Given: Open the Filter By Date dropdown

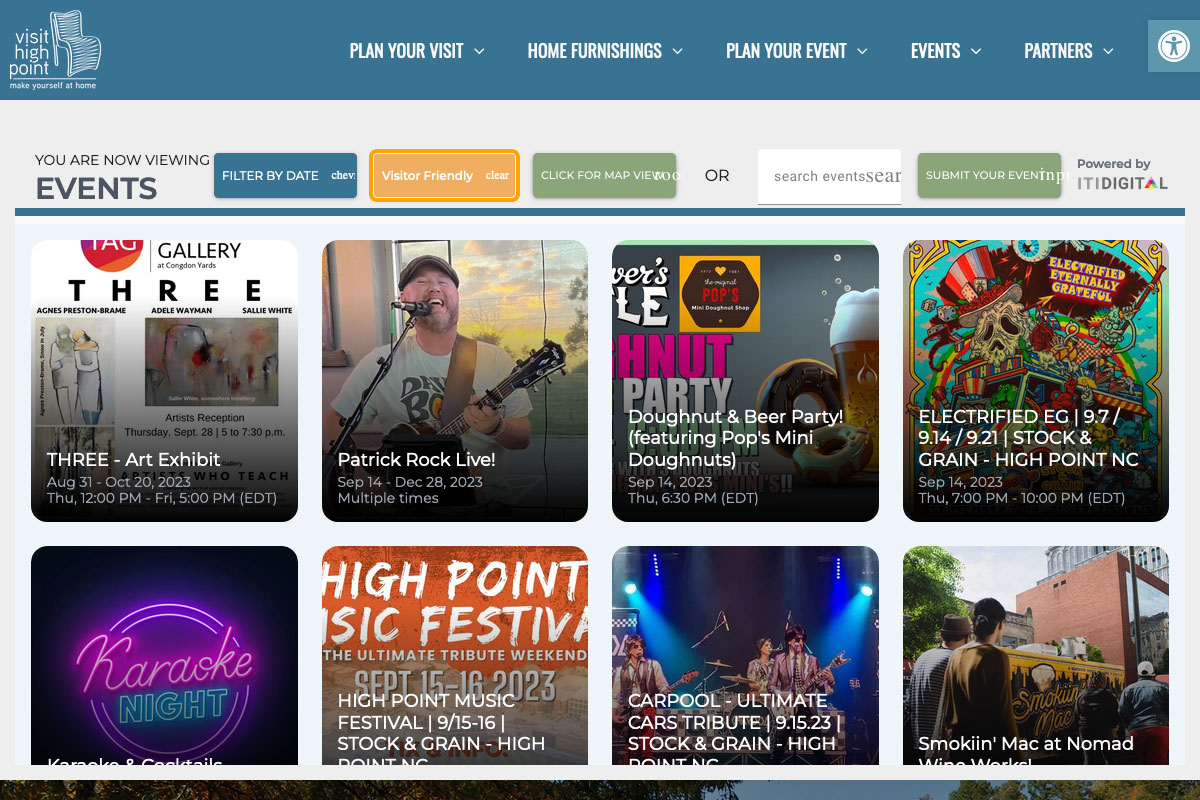Looking at the screenshot, I should [x=285, y=176].
